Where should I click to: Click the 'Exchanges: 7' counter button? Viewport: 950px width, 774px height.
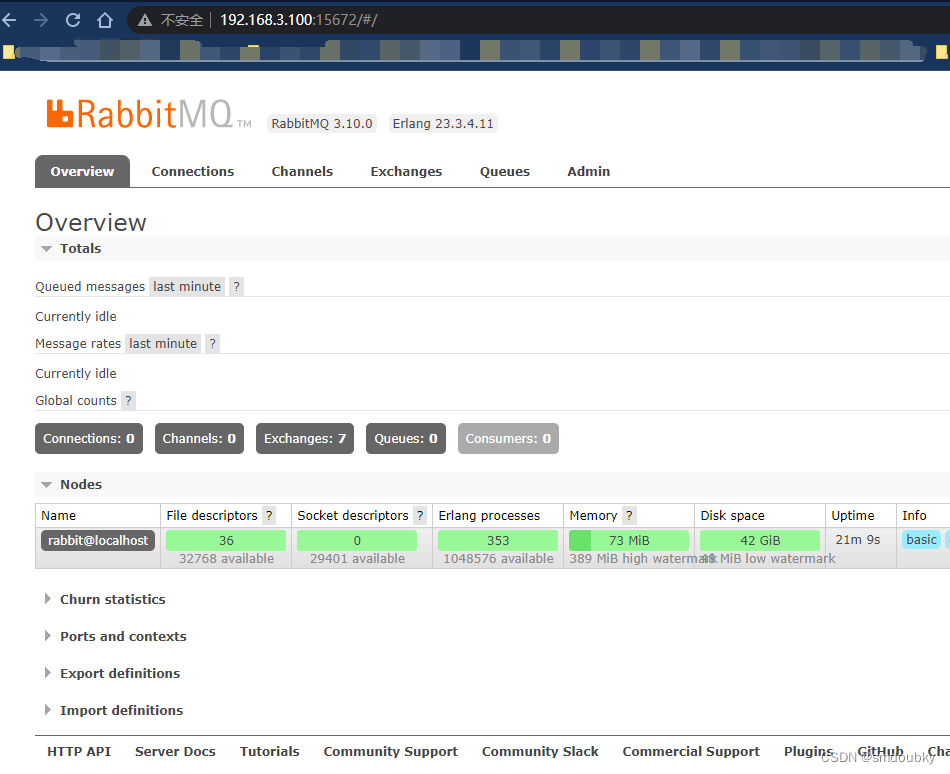304,438
